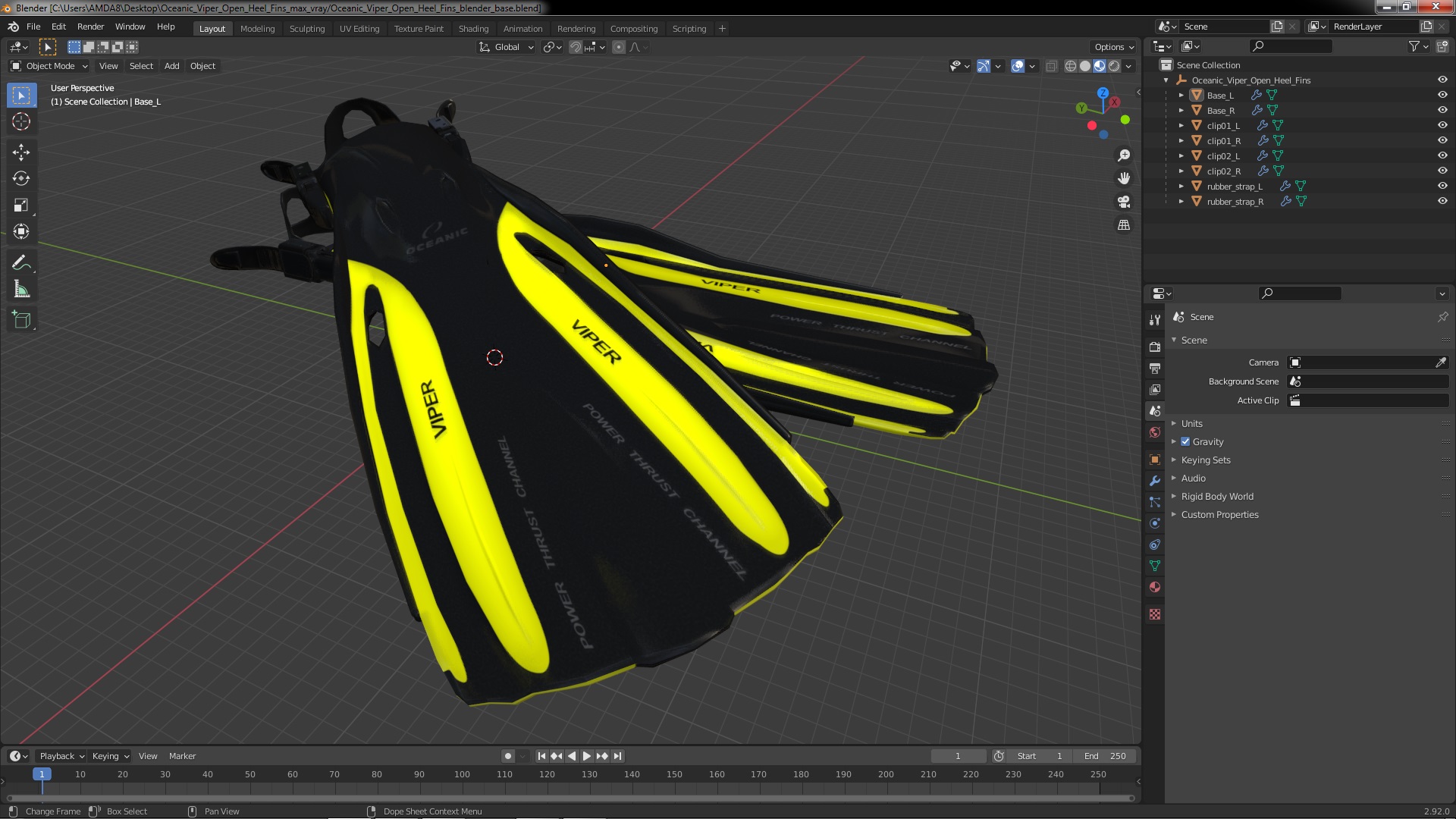The height and width of the screenshot is (819, 1456).
Task: Open the View Layer properties tab
Action: (x=1155, y=389)
